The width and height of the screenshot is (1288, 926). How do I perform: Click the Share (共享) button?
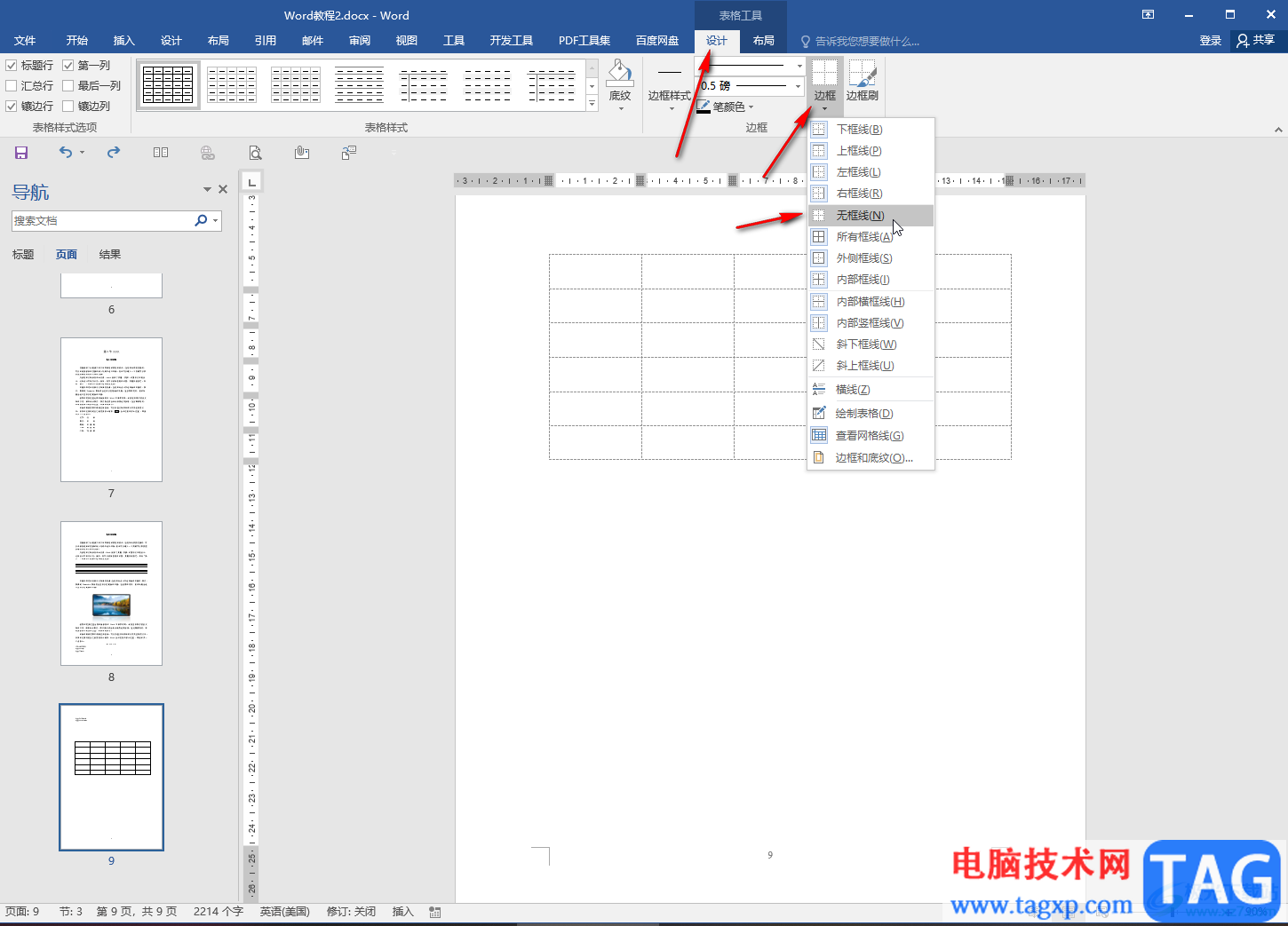[x=1256, y=41]
